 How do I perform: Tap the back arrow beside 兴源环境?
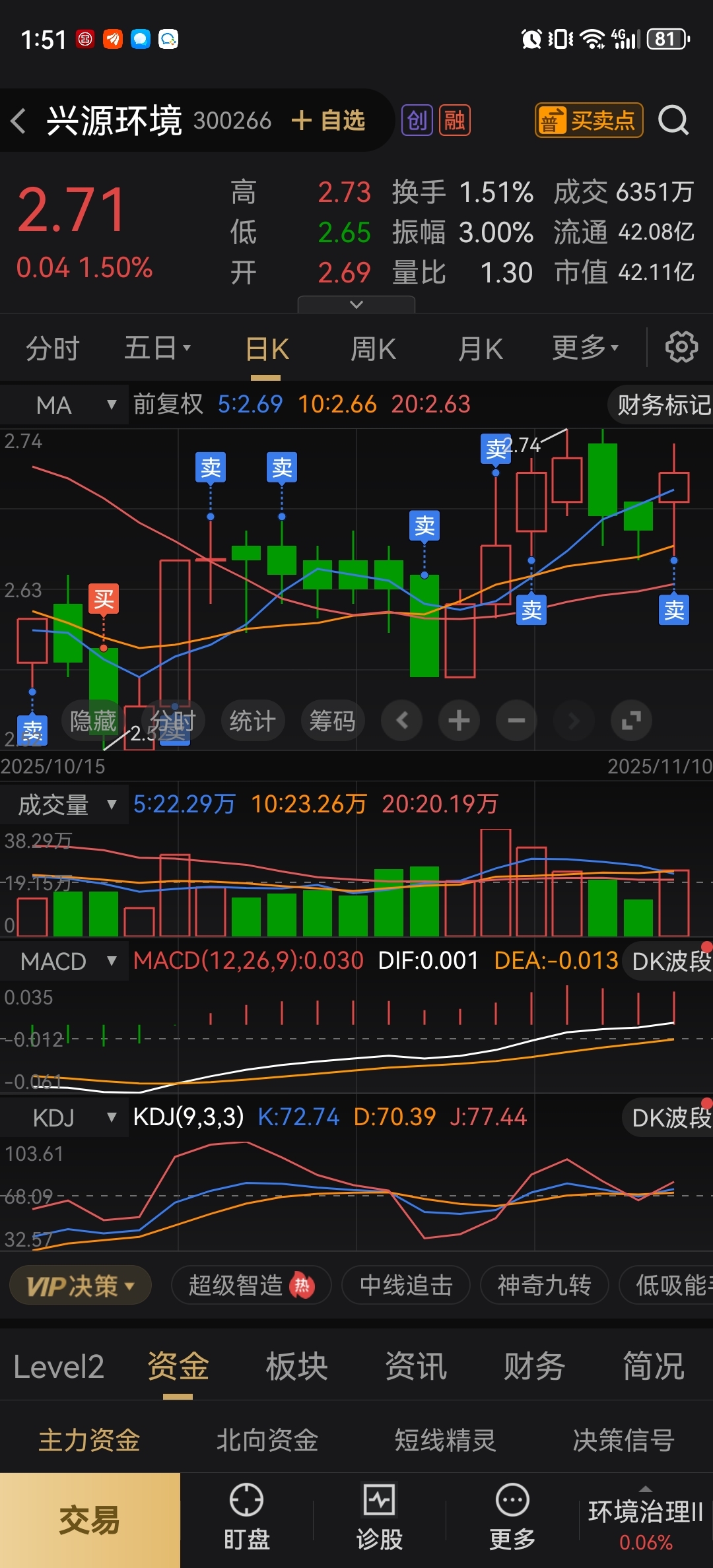(18, 121)
